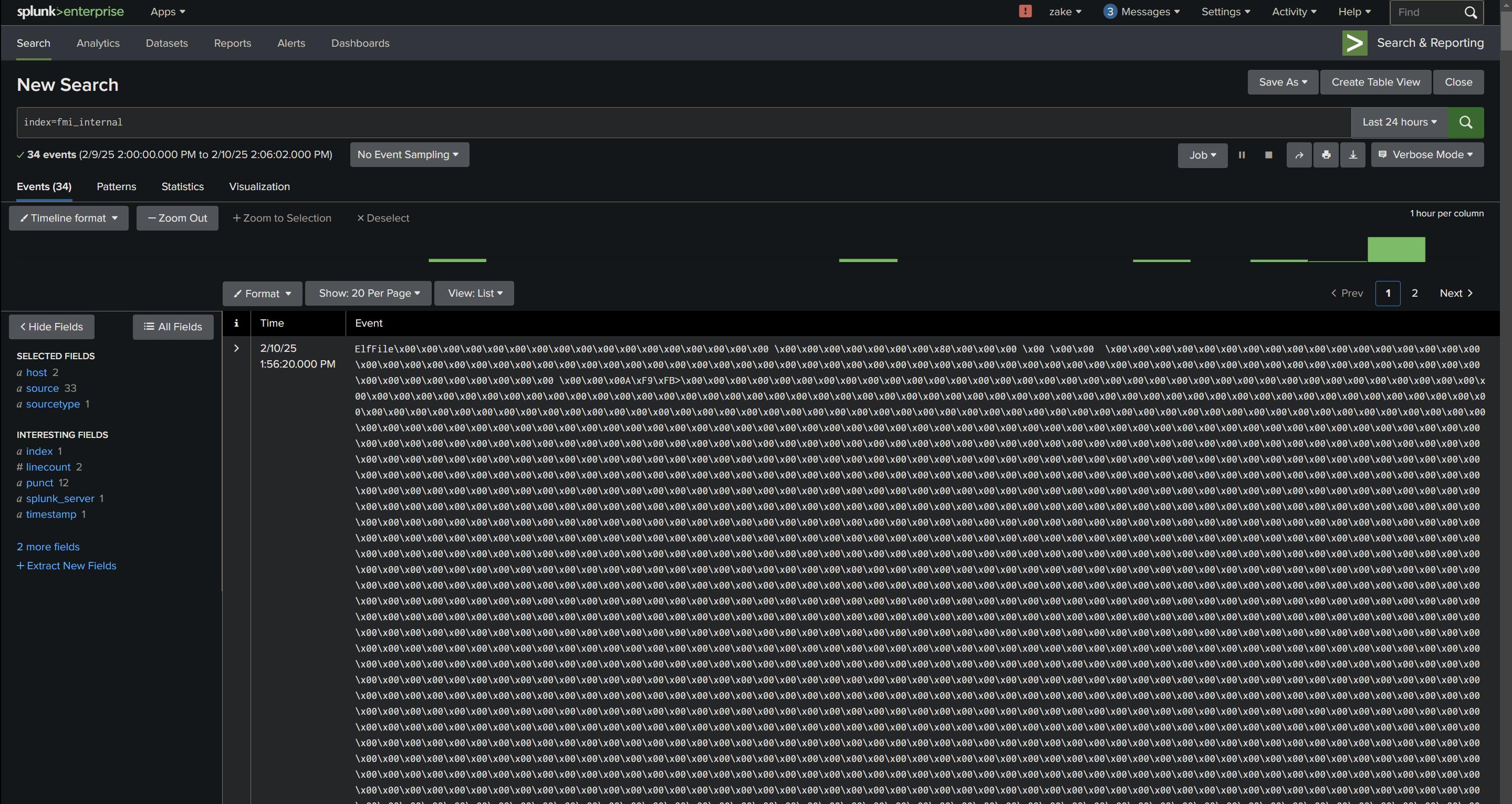Stop the search job
The width and height of the screenshot is (1512, 804).
[x=1268, y=154]
